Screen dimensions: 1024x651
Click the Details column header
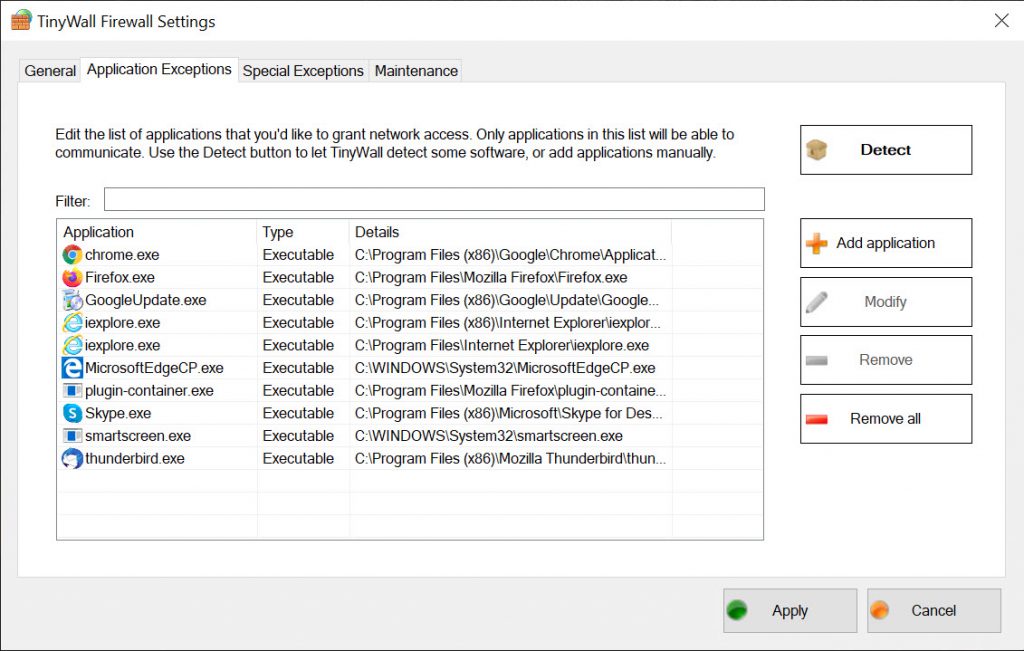point(510,232)
